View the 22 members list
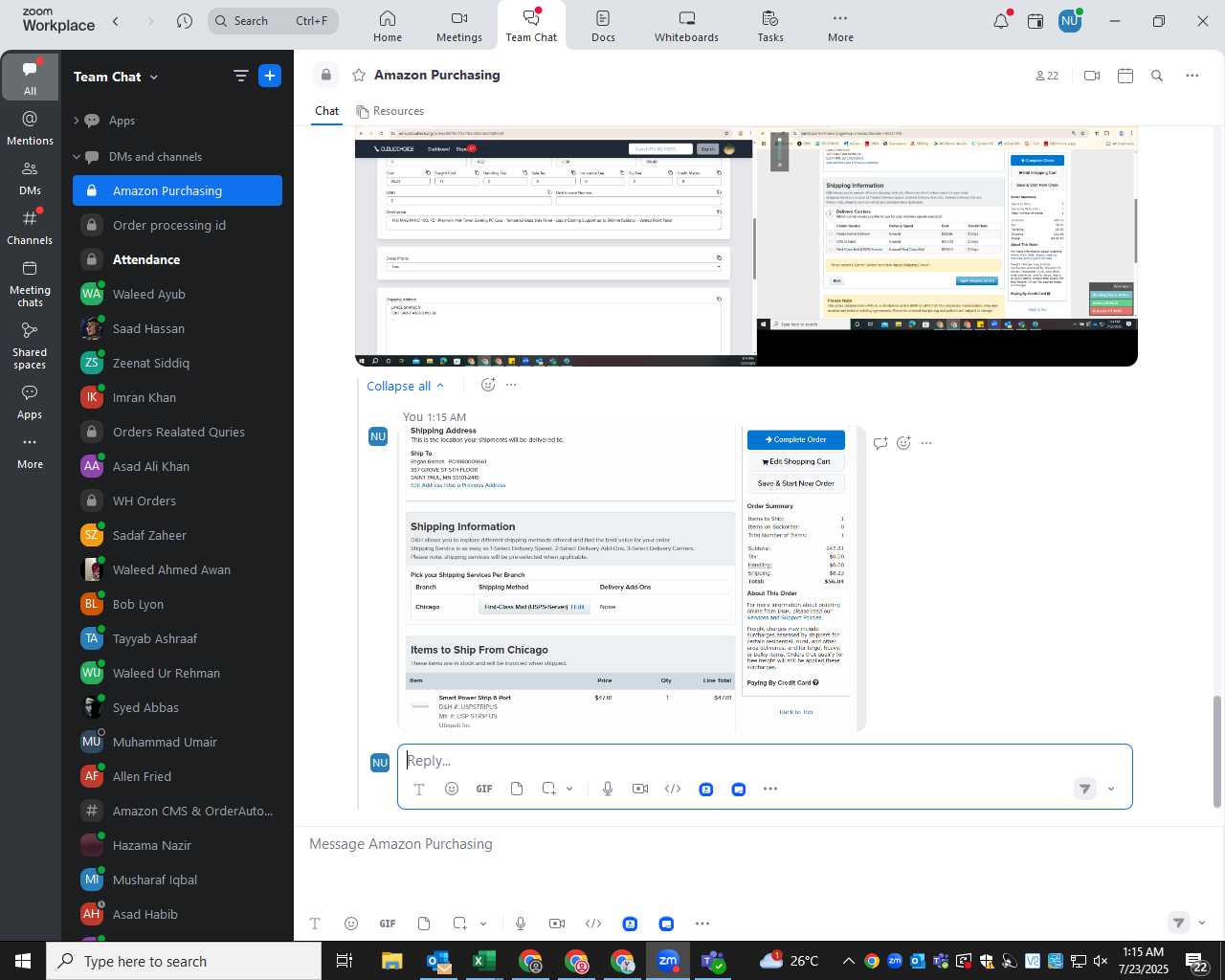Screen dimensions: 1225x980 [x=1047, y=76]
